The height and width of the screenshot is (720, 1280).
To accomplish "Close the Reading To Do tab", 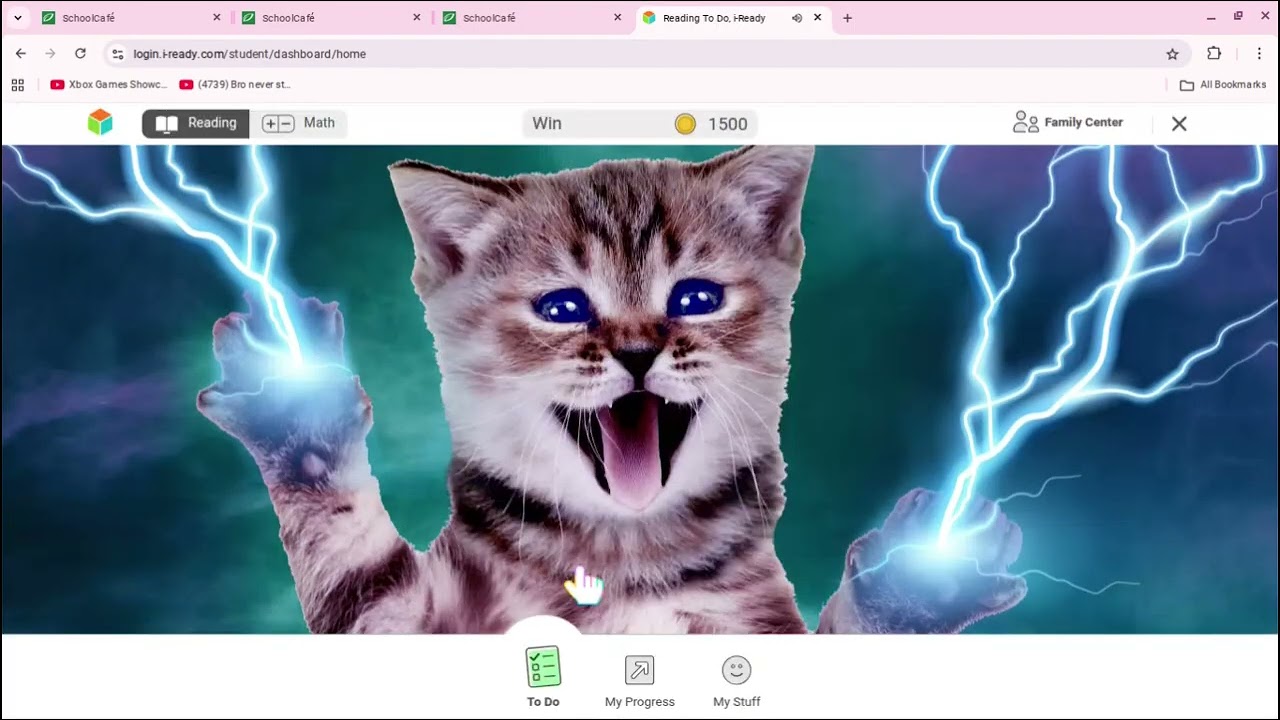I will click(x=817, y=18).
